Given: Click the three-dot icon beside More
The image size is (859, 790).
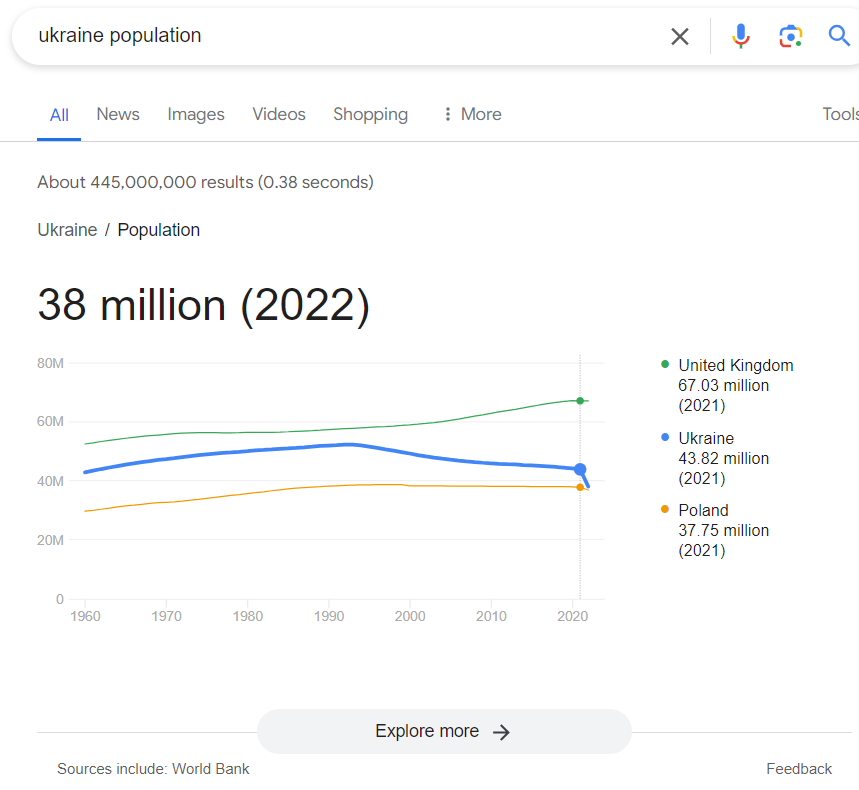Looking at the screenshot, I should tap(447, 114).
